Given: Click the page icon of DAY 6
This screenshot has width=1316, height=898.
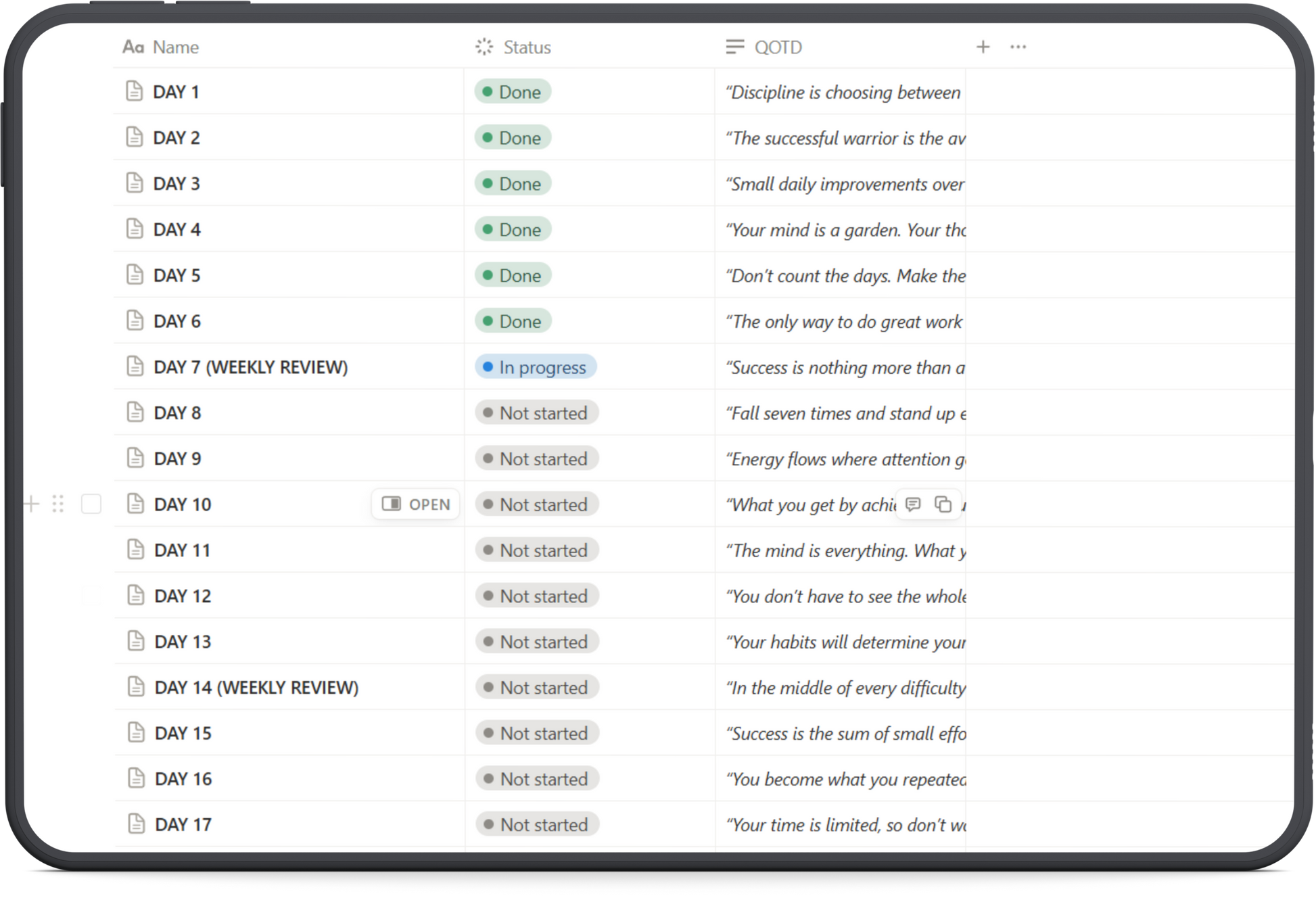Looking at the screenshot, I should coord(135,320).
